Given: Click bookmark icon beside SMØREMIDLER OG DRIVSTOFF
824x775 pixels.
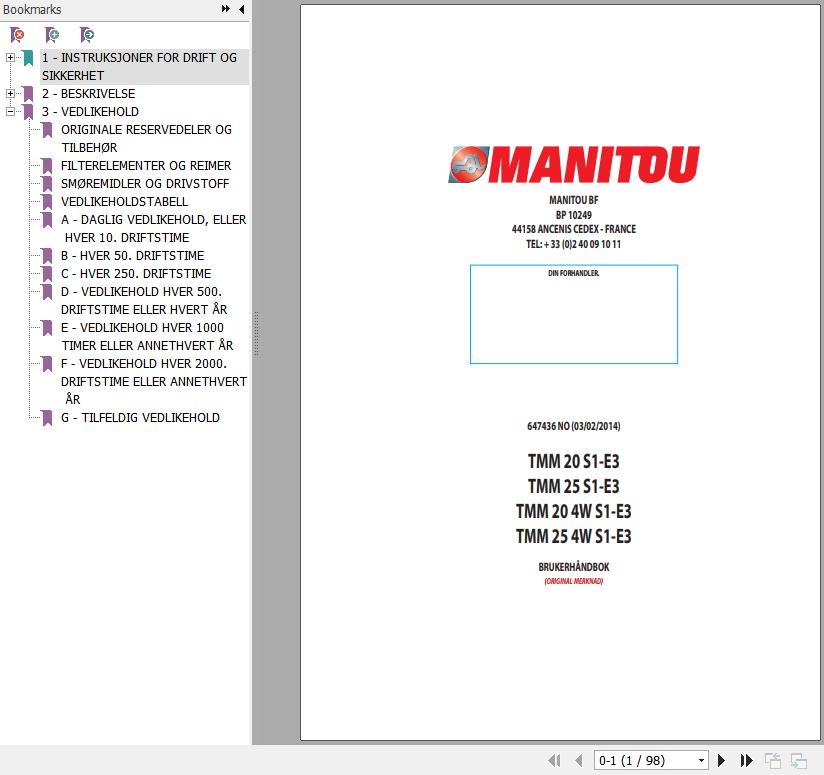Looking at the screenshot, I should point(47,184).
